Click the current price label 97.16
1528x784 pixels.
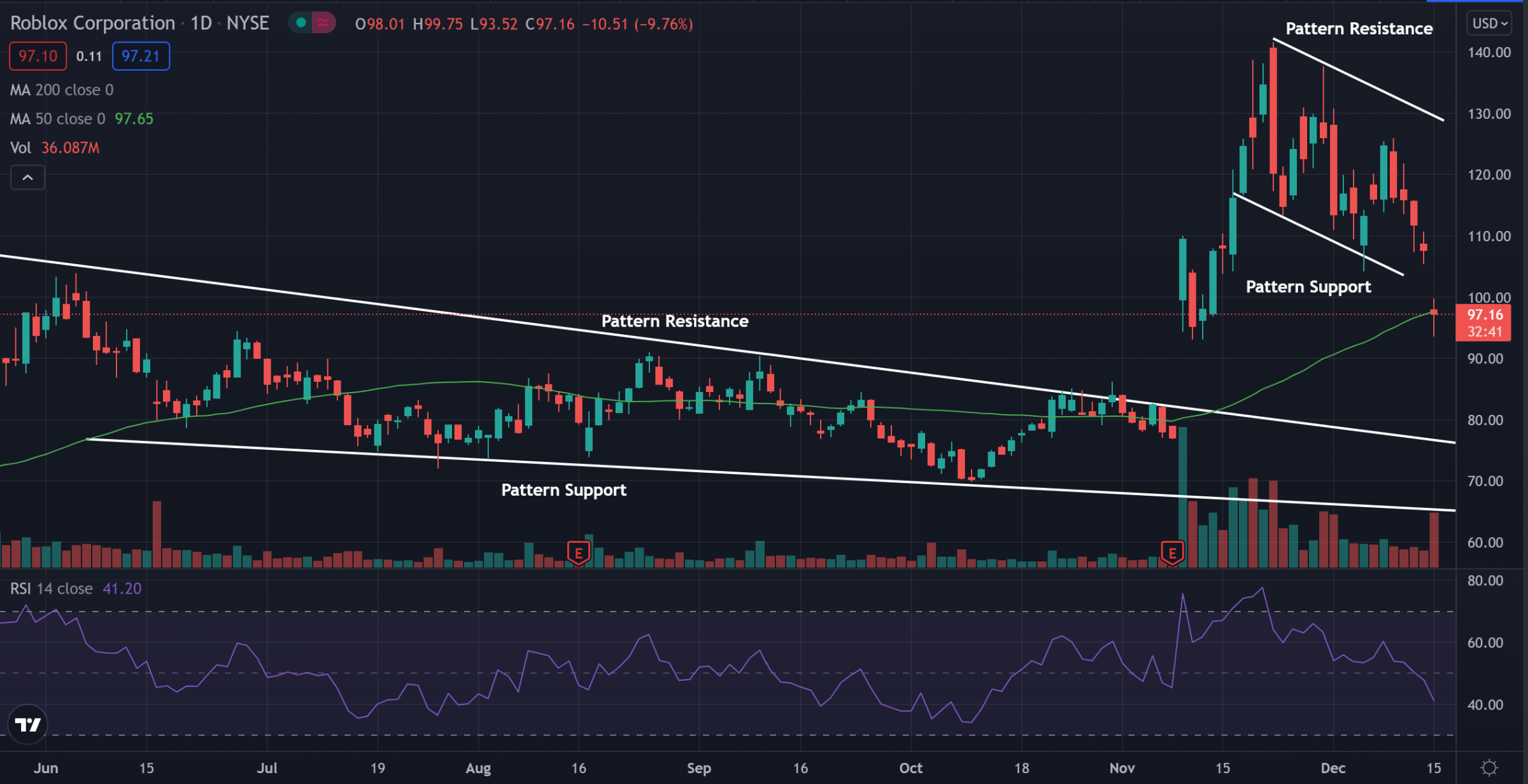[1484, 315]
